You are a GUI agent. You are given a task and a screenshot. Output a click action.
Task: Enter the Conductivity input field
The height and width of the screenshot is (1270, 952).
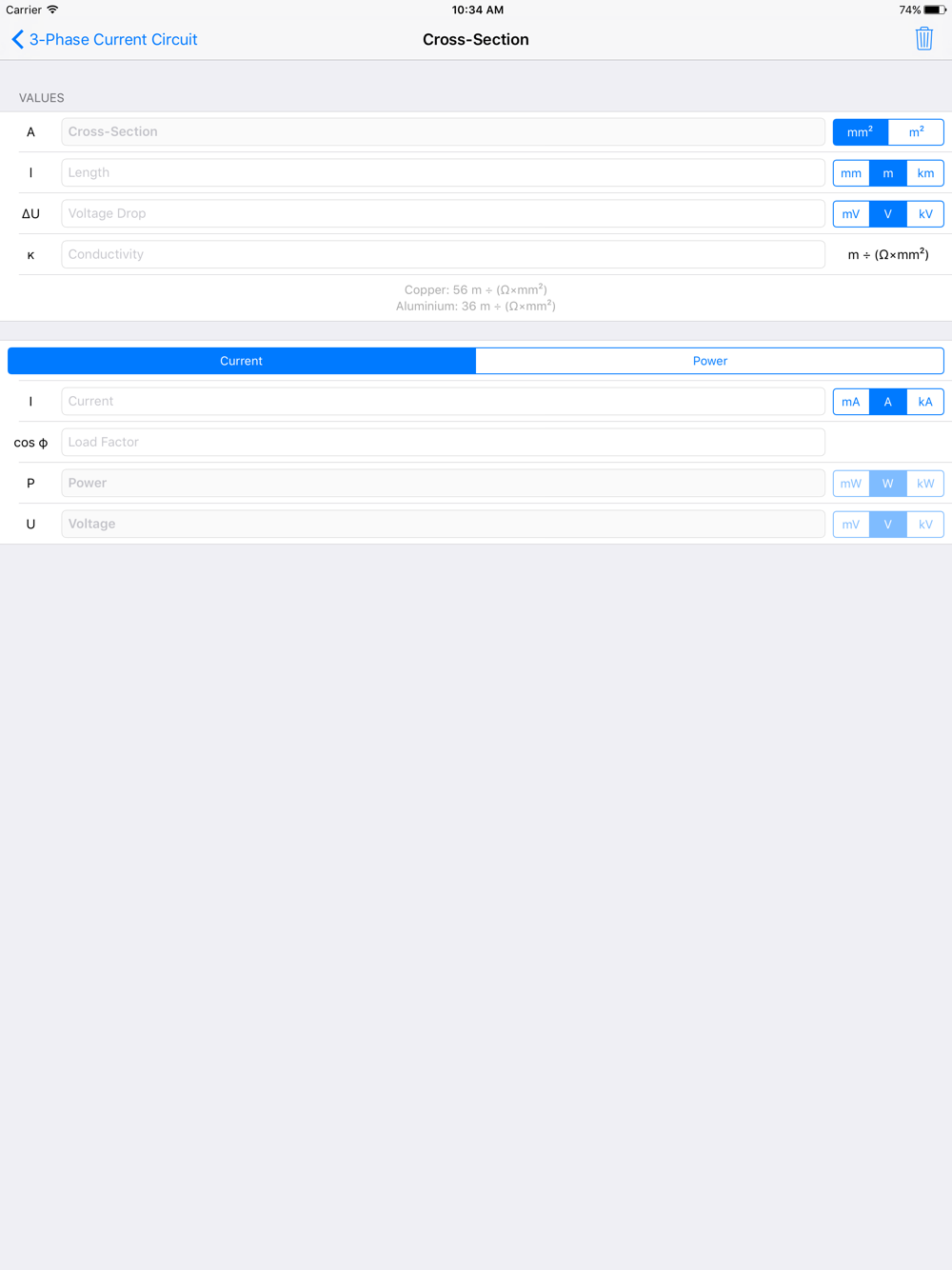443,255
